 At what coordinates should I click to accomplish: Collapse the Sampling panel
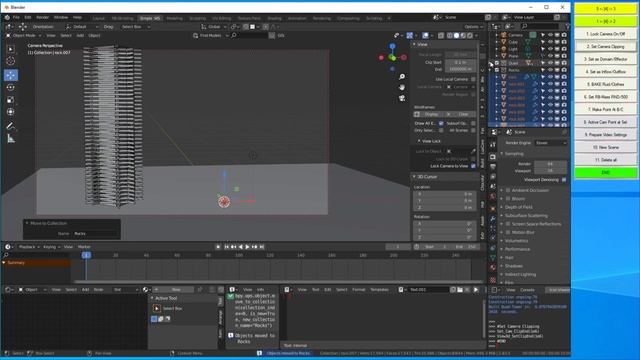coord(513,154)
